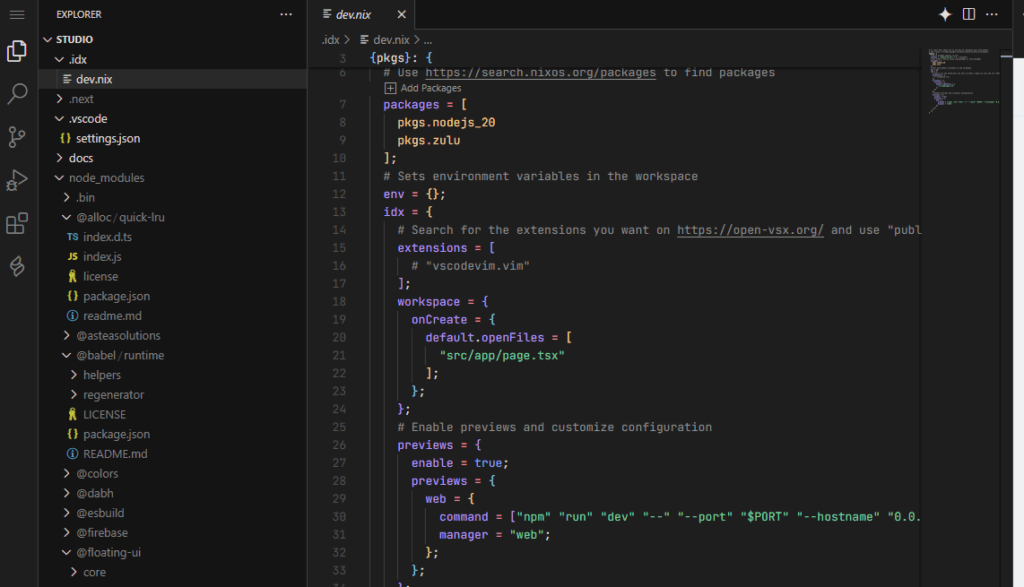Open the Search view icon

(x=17, y=94)
